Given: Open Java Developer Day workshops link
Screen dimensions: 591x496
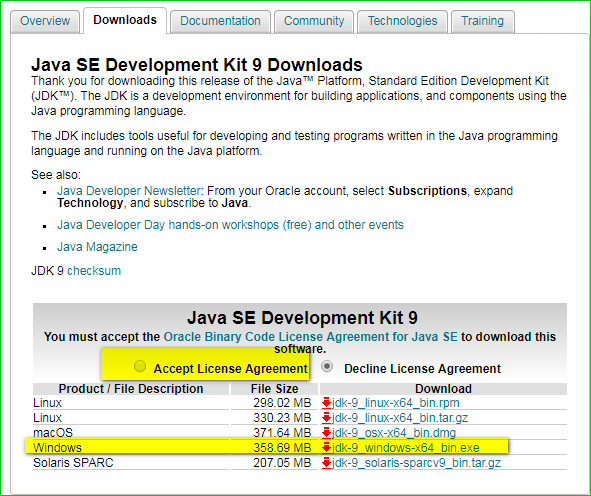Looking at the screenshot, I should coord(230,225).
